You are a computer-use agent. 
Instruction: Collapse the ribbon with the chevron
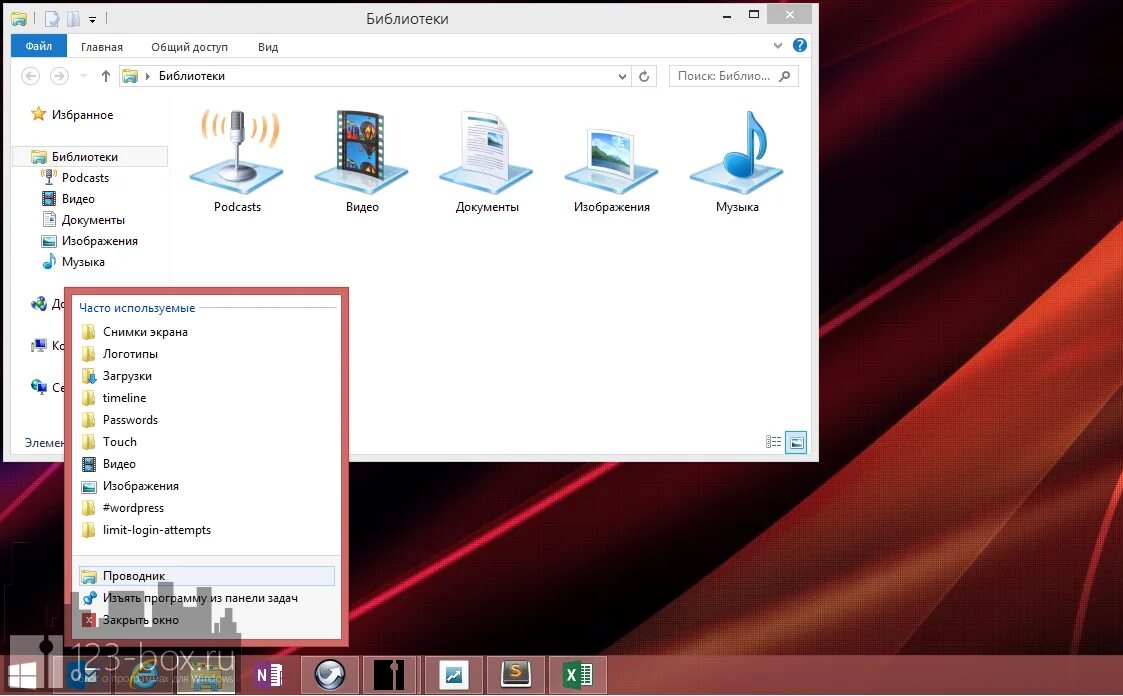(778, 46)
